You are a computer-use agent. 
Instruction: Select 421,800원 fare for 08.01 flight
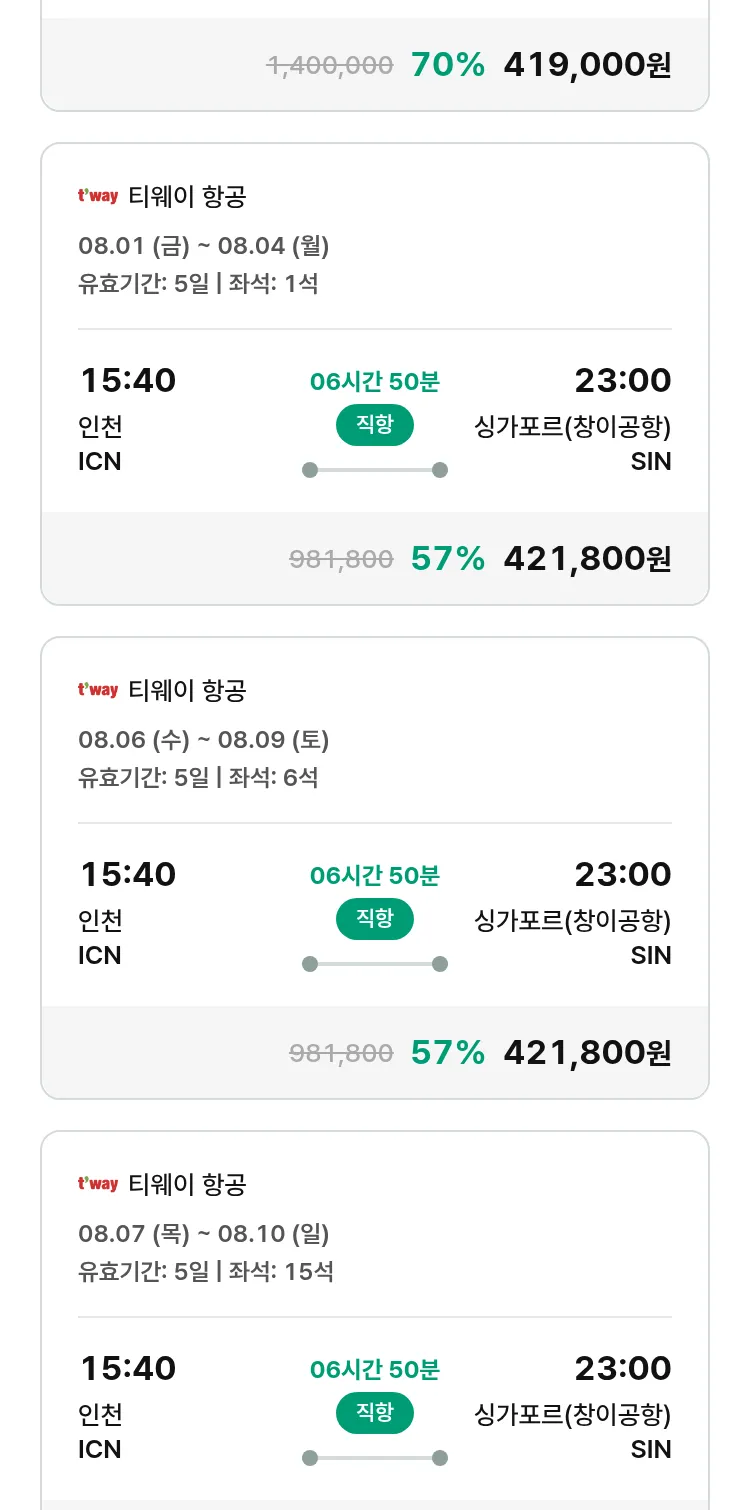click(x=587, y=559)
